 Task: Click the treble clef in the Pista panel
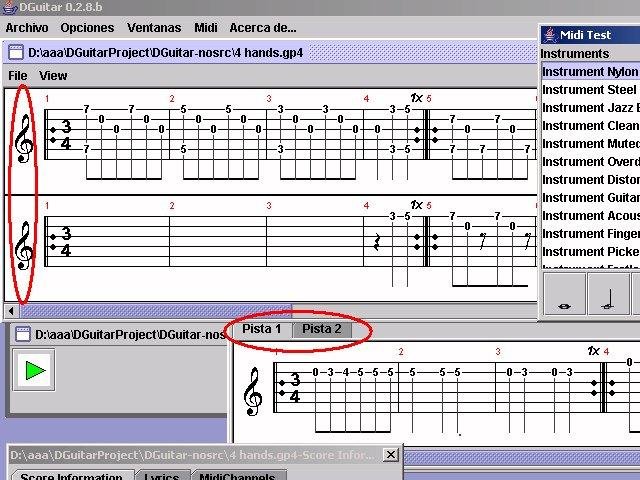coord(253,392)
